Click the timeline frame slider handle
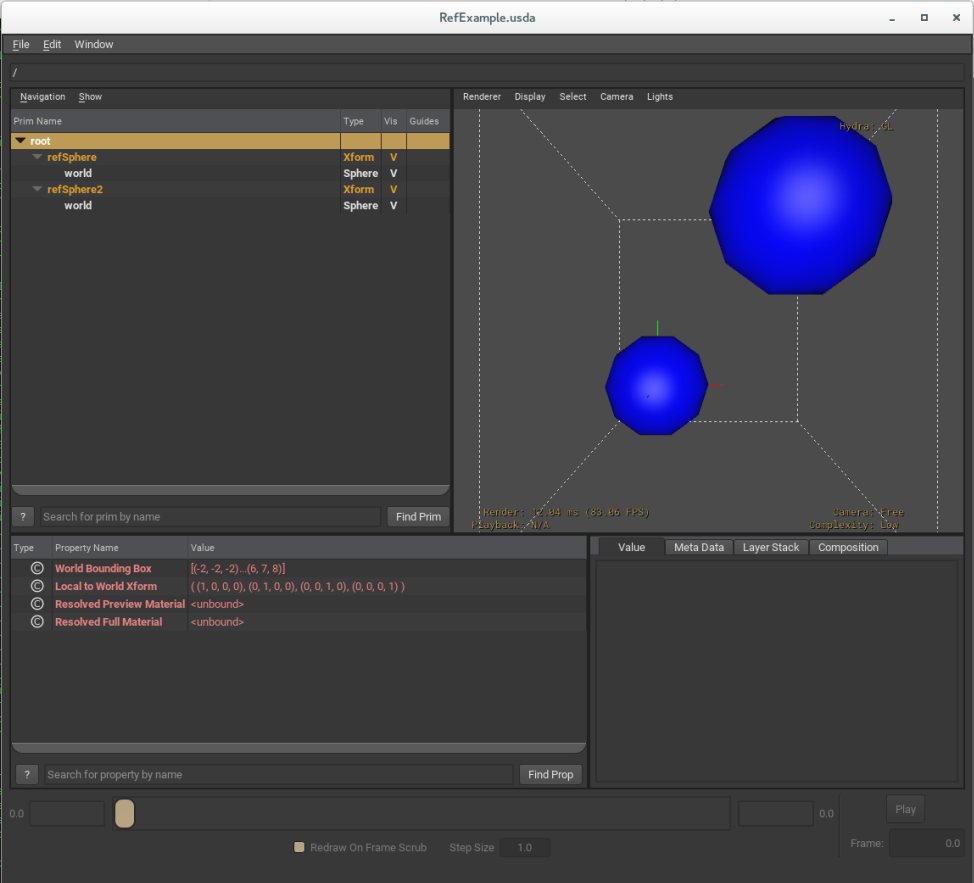Image resolution: width=974 pixels, height=883 pixels. 124,814
